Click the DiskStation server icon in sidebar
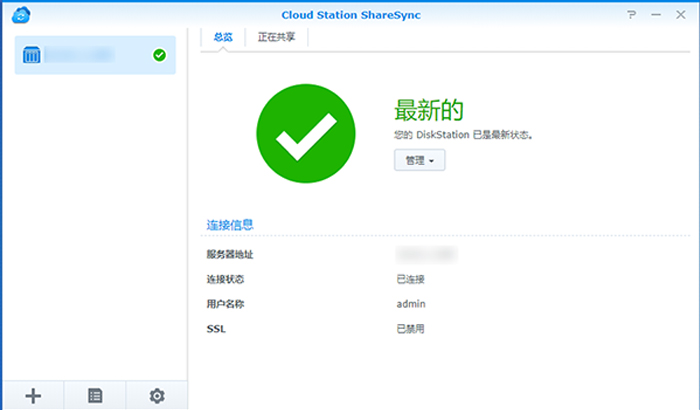The height and width of the screenshot is (410, 700). 31,55
